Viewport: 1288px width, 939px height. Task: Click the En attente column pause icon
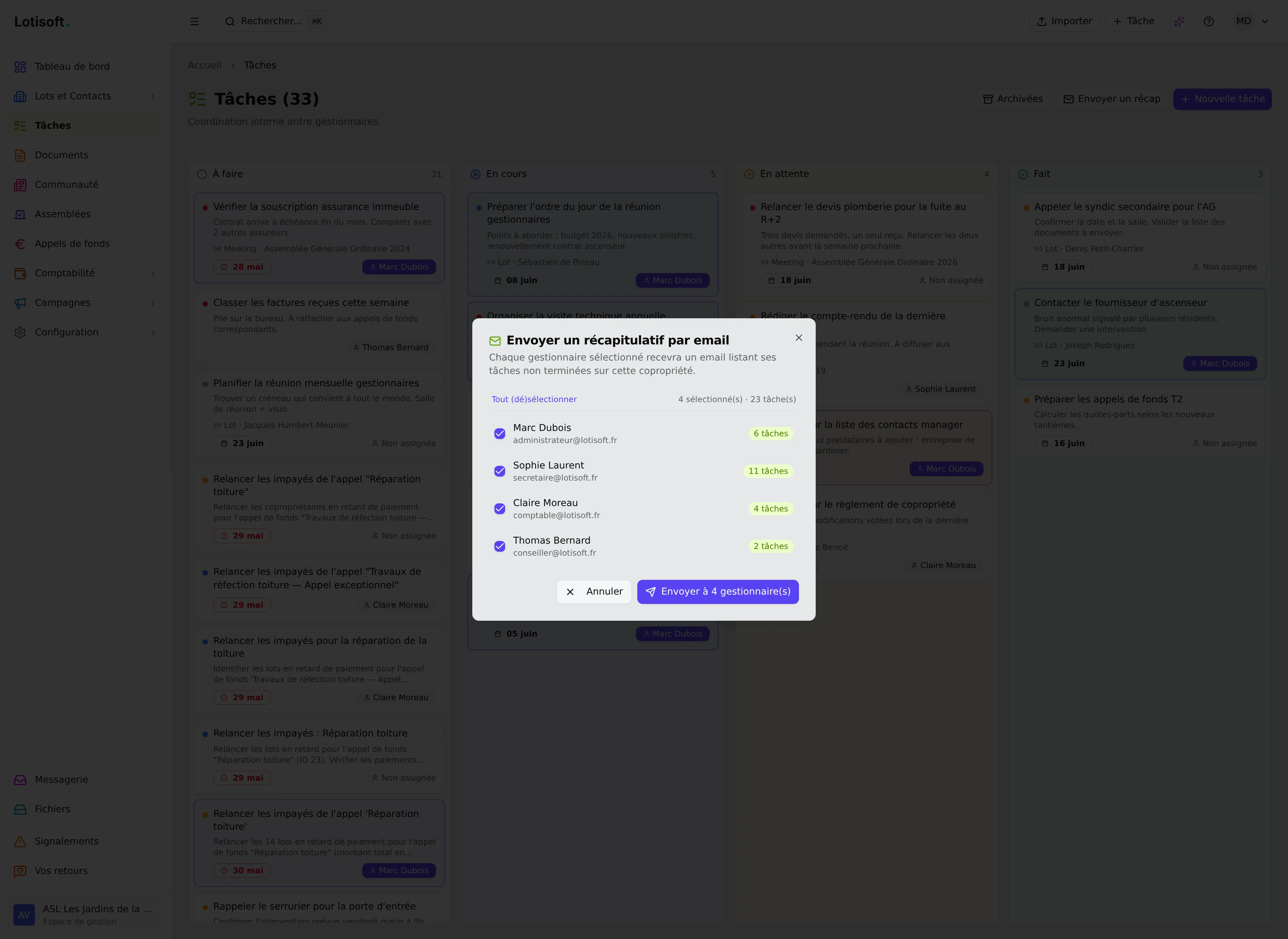click(749, 174)
